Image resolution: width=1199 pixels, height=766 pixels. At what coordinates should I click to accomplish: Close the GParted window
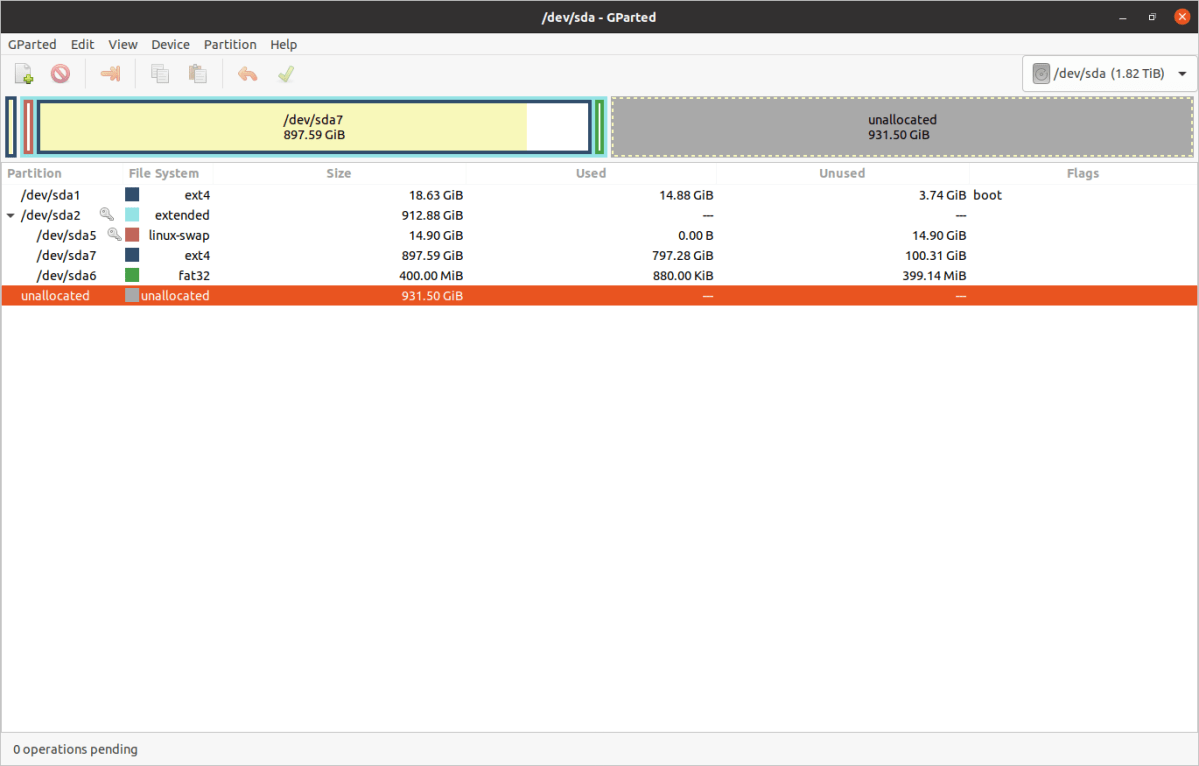tap(1182, 17)
